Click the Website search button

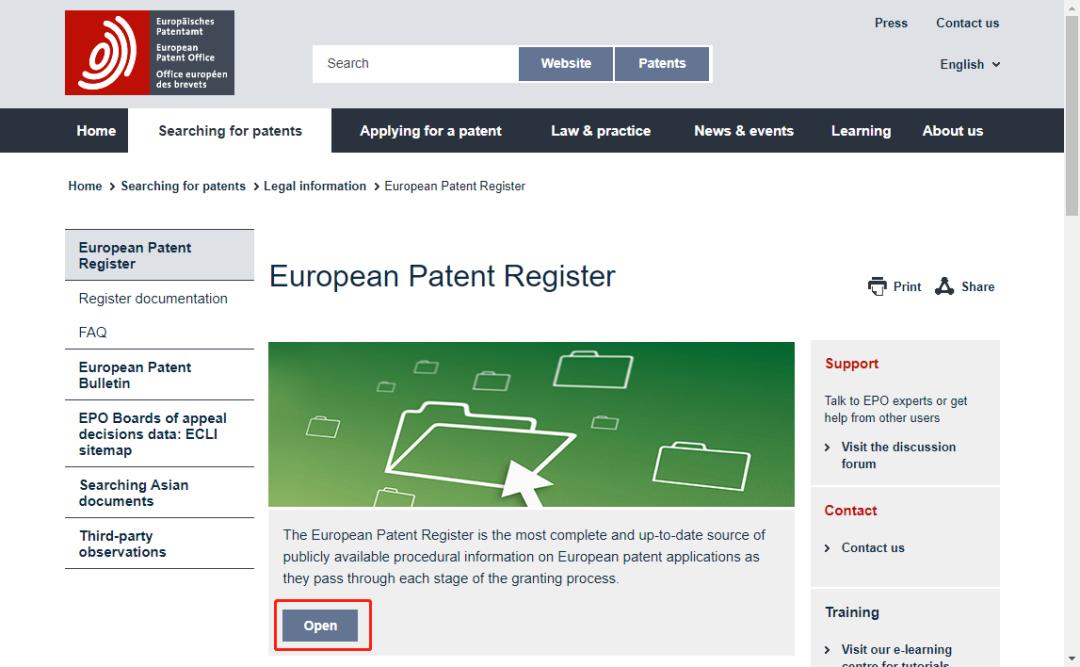point(566,64)
